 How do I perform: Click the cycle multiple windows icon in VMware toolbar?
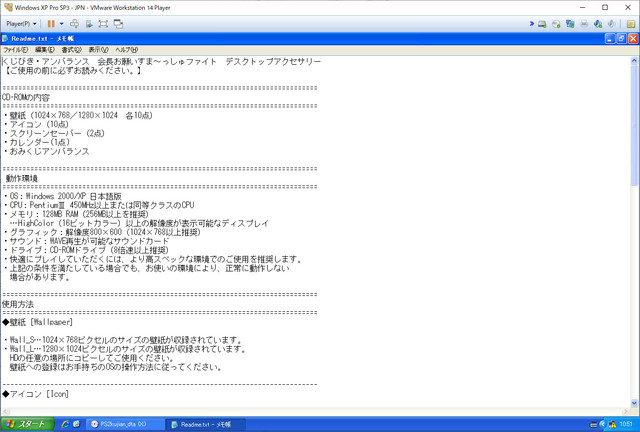(x=118, y=24)
